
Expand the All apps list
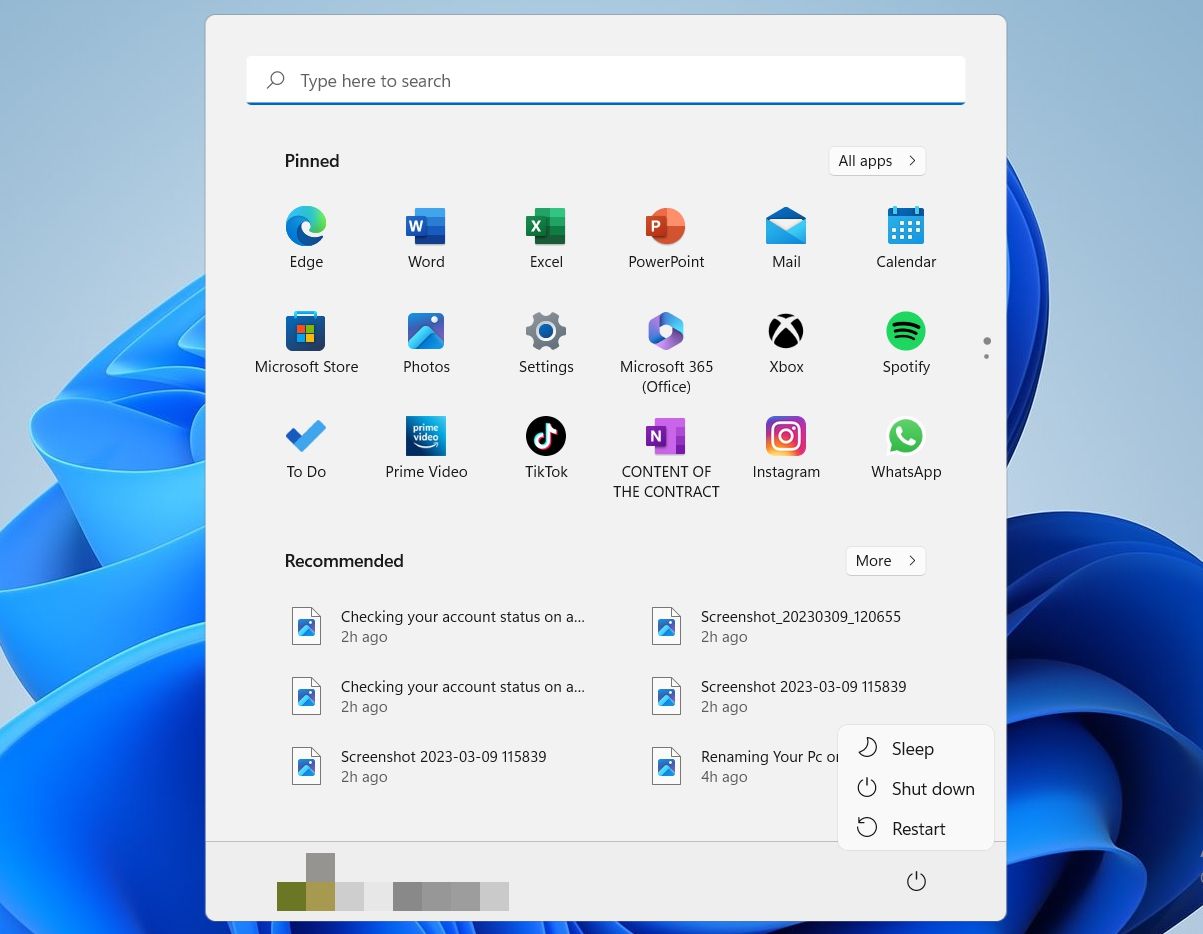(x=877, y=161)
